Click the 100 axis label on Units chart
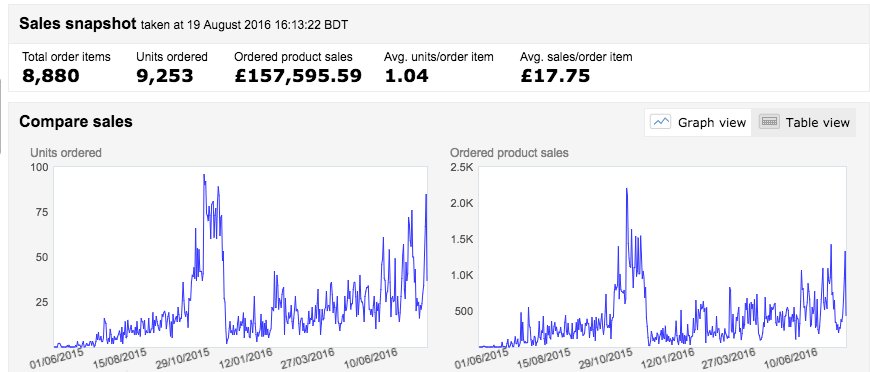 point(39,167)
